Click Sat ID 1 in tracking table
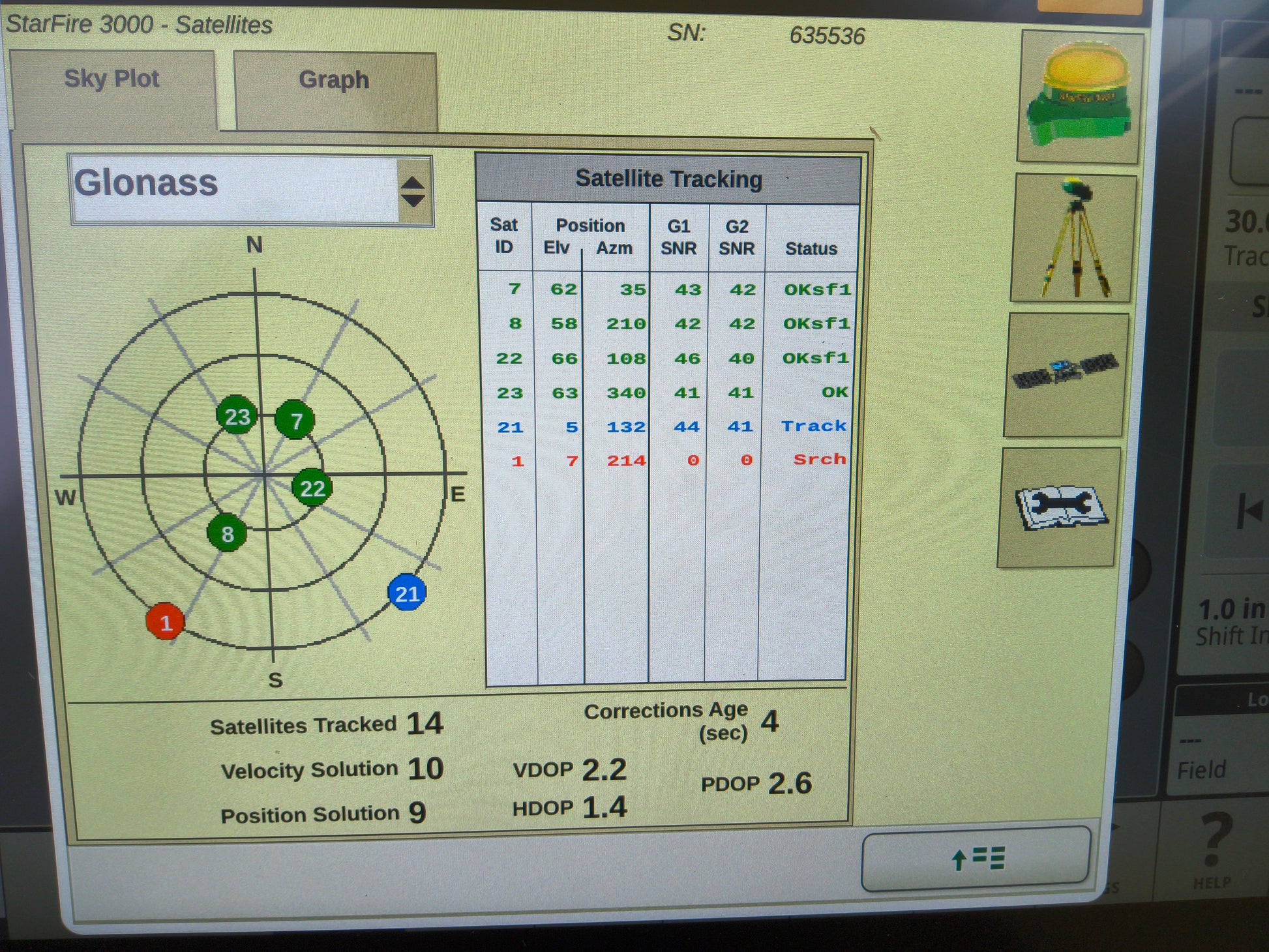This screenshot has height=952, width=1269. tap(518, 462)
